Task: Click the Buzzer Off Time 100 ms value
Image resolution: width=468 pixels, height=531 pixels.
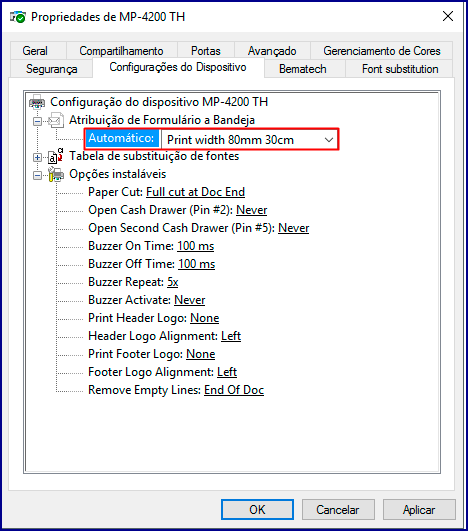Action: pyautogui.click(x=197, y=264)
